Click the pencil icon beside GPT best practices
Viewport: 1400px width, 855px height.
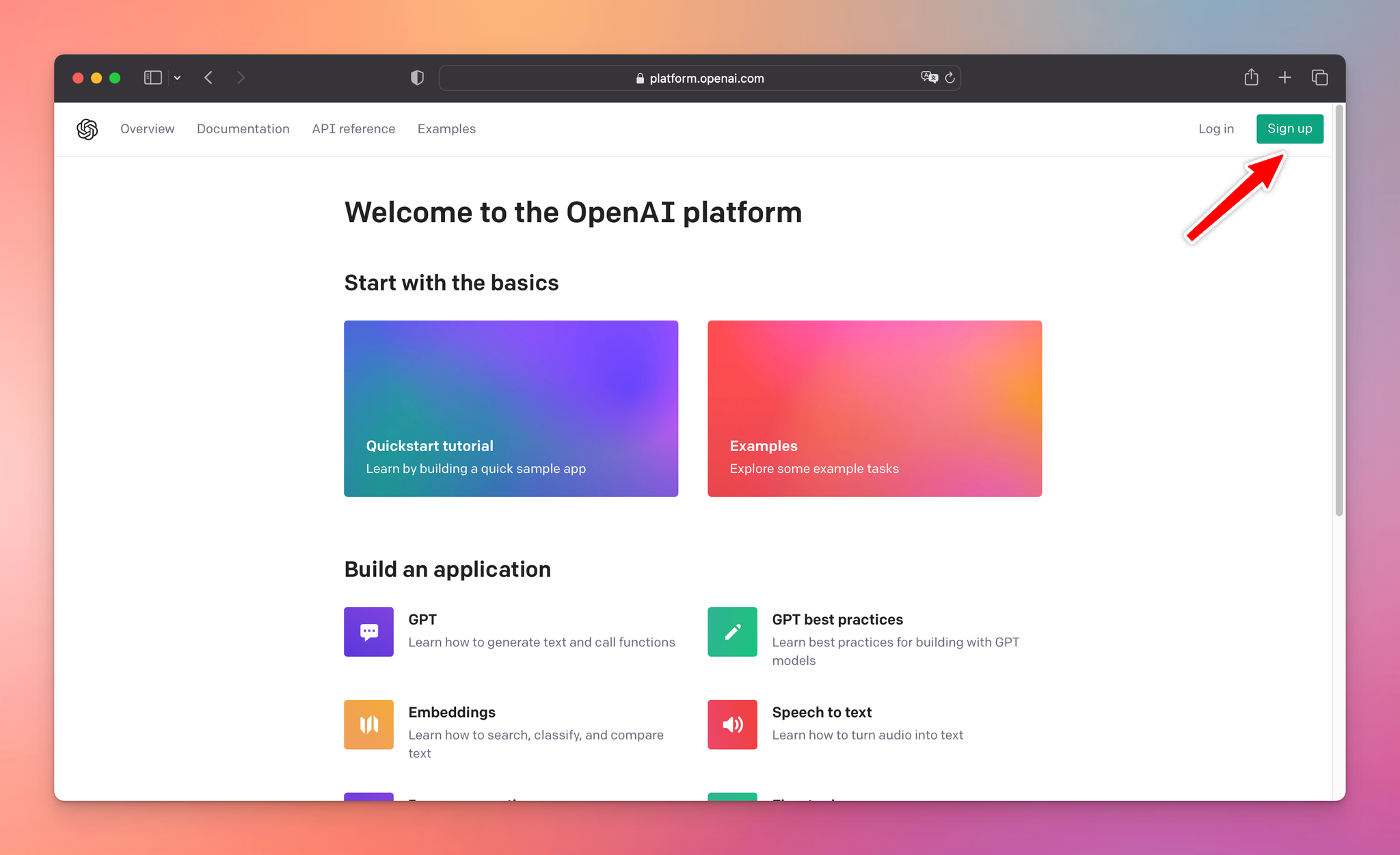(732, 632)
